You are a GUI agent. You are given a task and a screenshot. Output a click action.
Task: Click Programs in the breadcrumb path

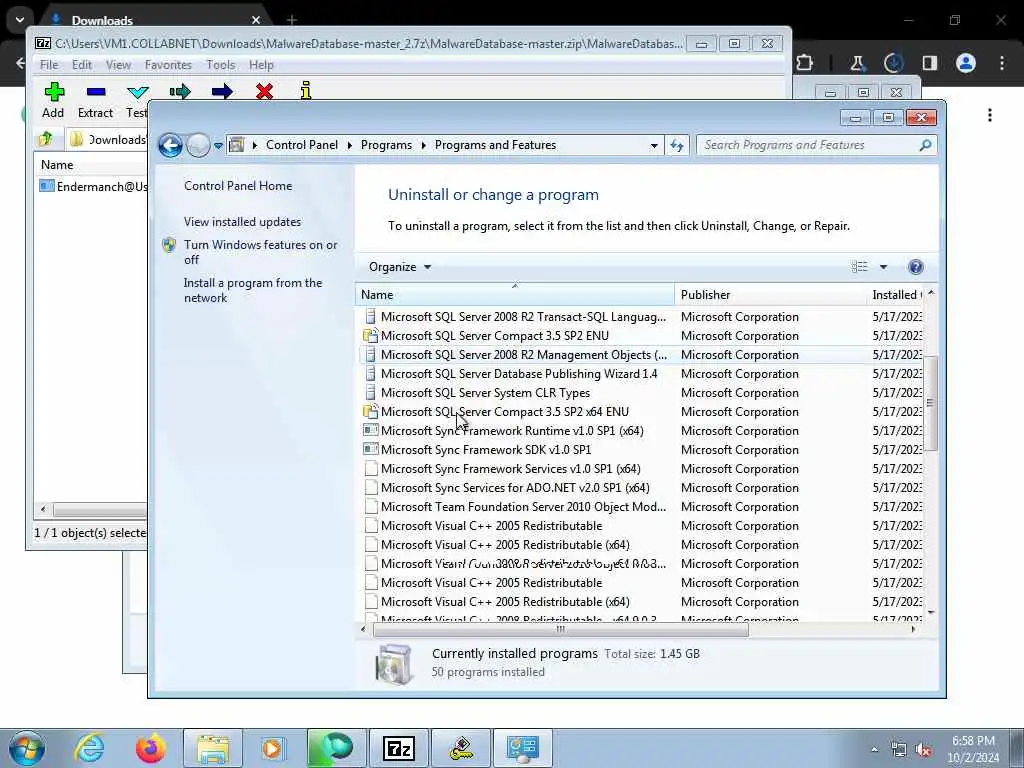(386, 145)
